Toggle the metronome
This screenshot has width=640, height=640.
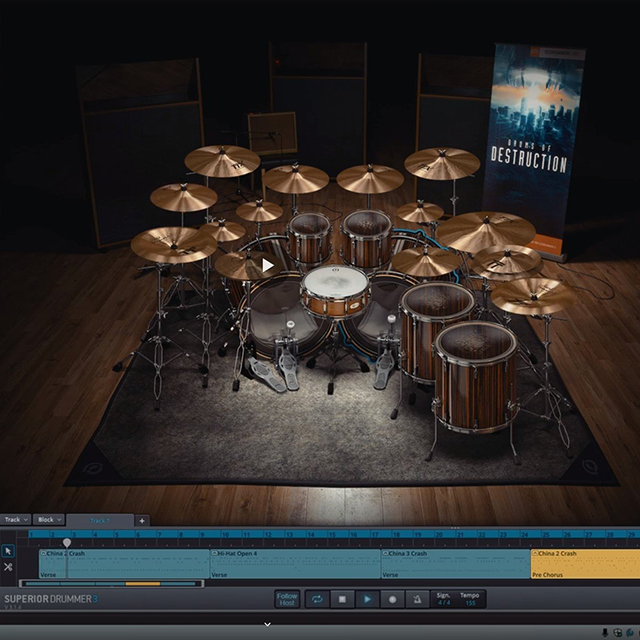[417, 599]
